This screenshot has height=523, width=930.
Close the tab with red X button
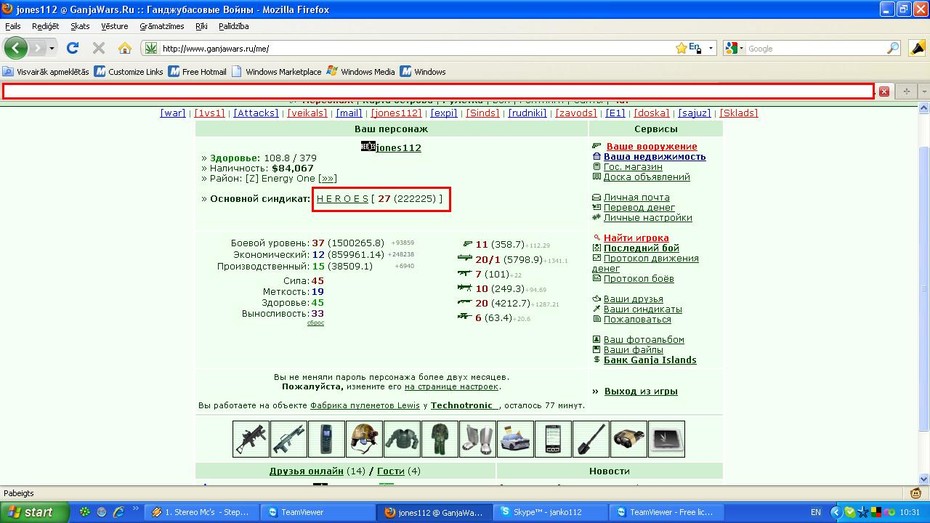point(884,91)
